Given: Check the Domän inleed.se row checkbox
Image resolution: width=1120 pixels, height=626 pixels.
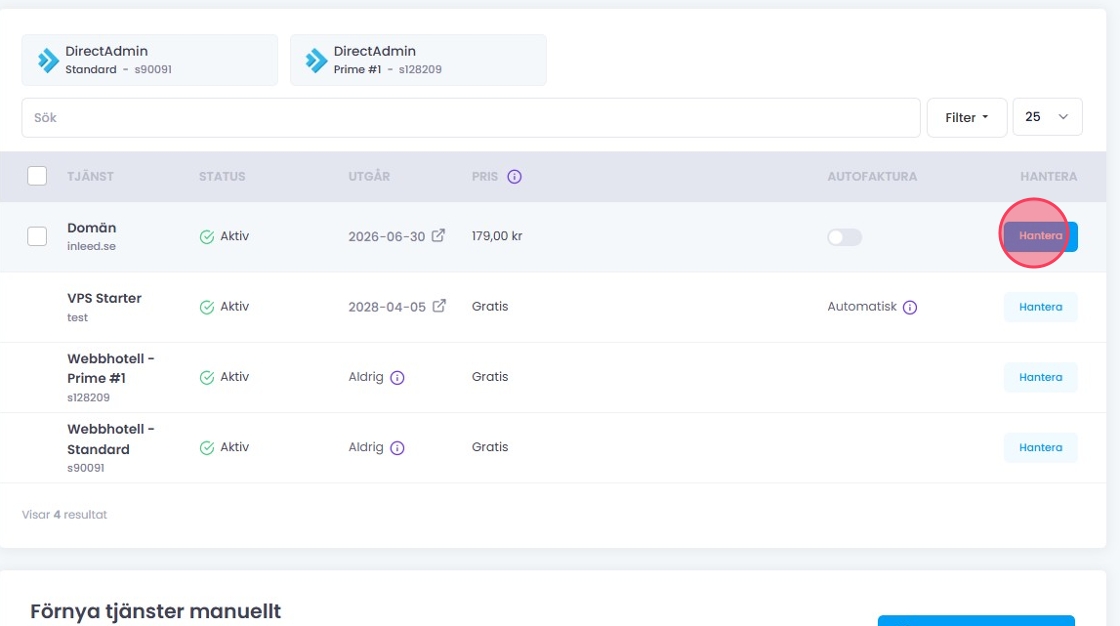Looking at the screenshot, I should pos(37,236).
